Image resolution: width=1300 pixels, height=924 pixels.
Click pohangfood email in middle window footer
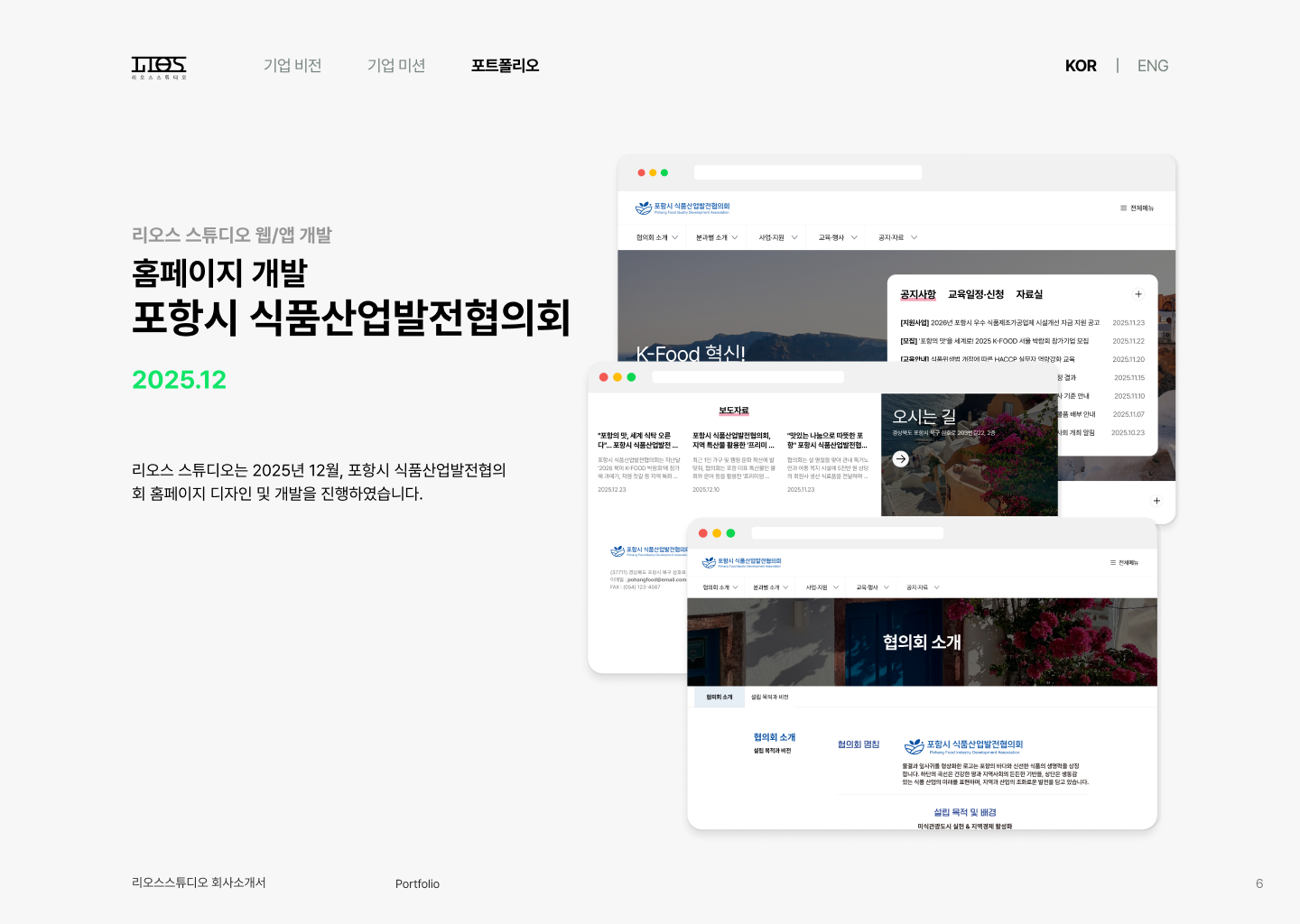click(656, 580)
